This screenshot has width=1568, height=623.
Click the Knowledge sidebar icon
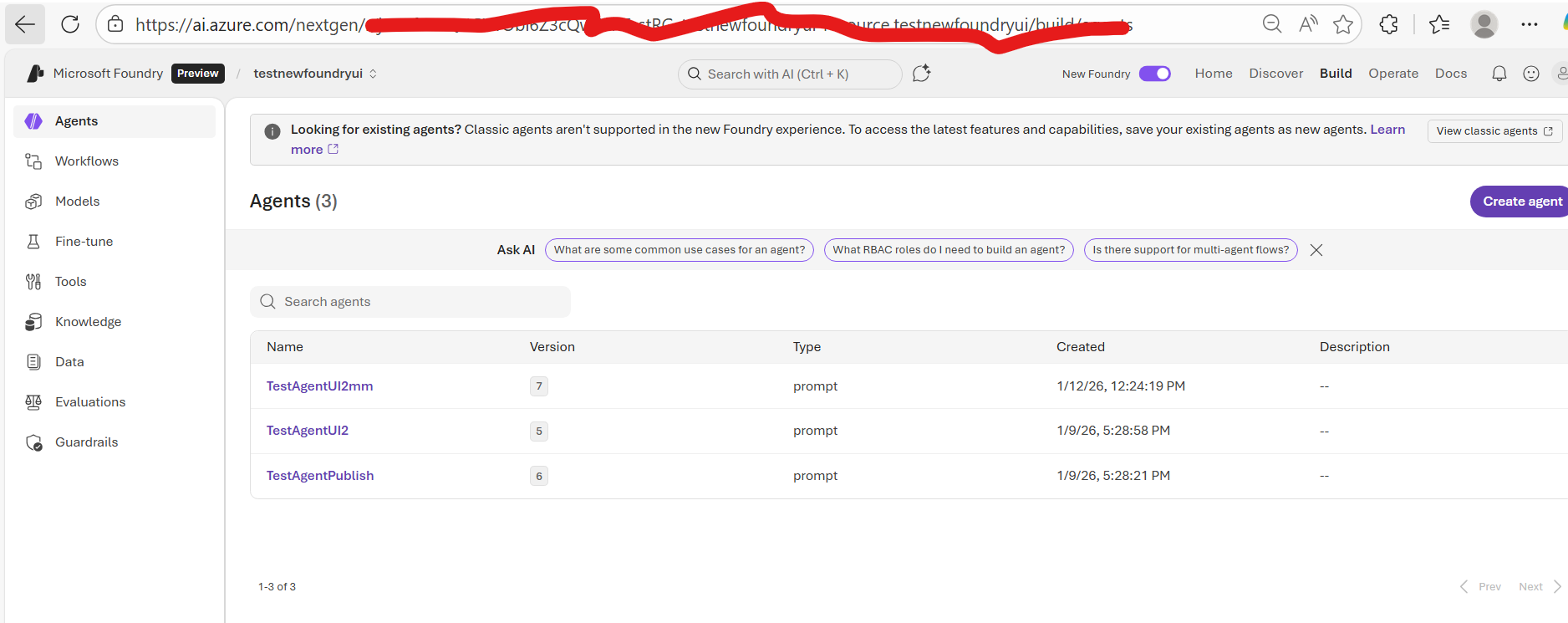(x=33, y=322)
